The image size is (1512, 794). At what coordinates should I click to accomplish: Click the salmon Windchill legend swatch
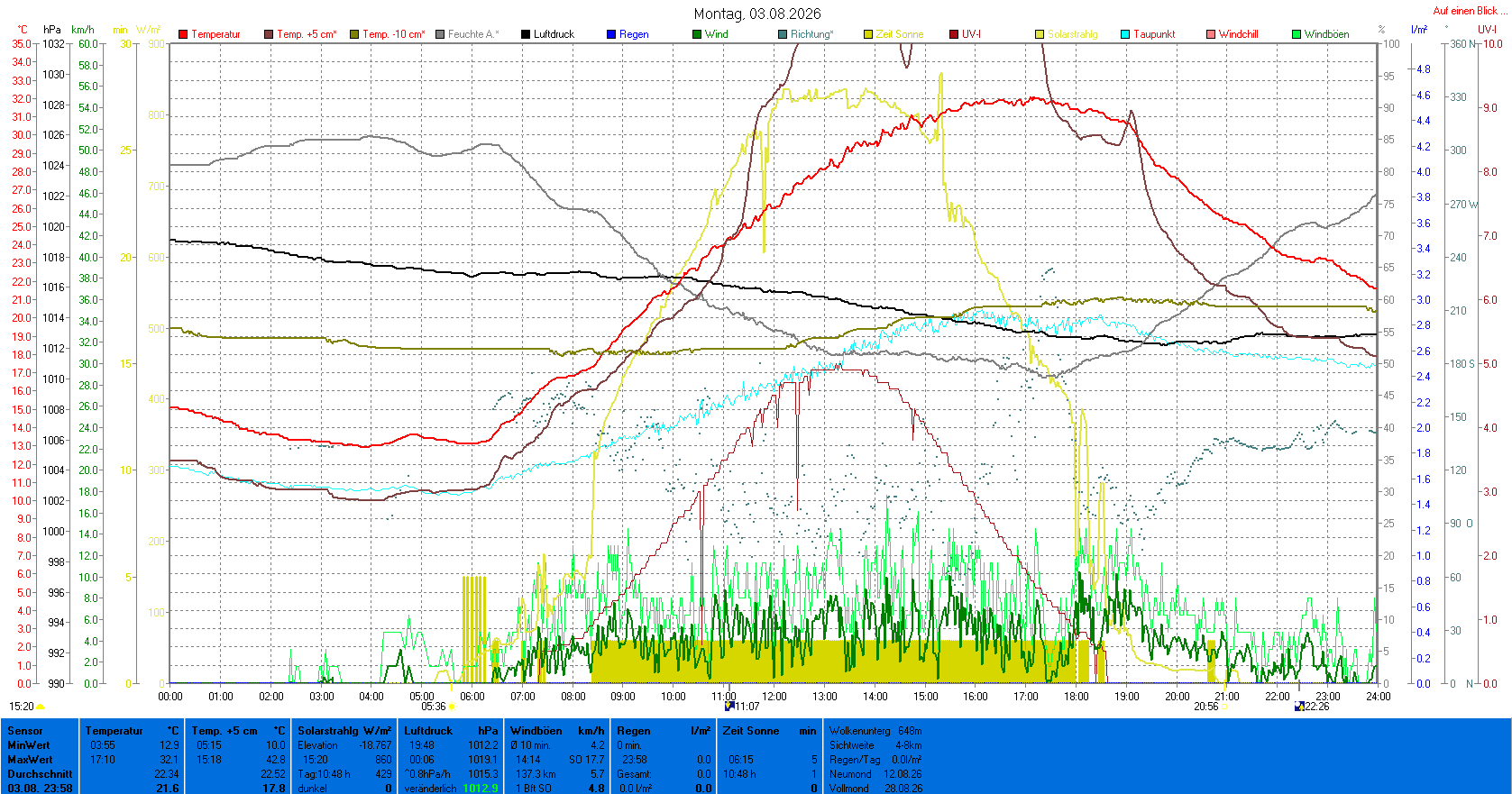point(1211,34)
